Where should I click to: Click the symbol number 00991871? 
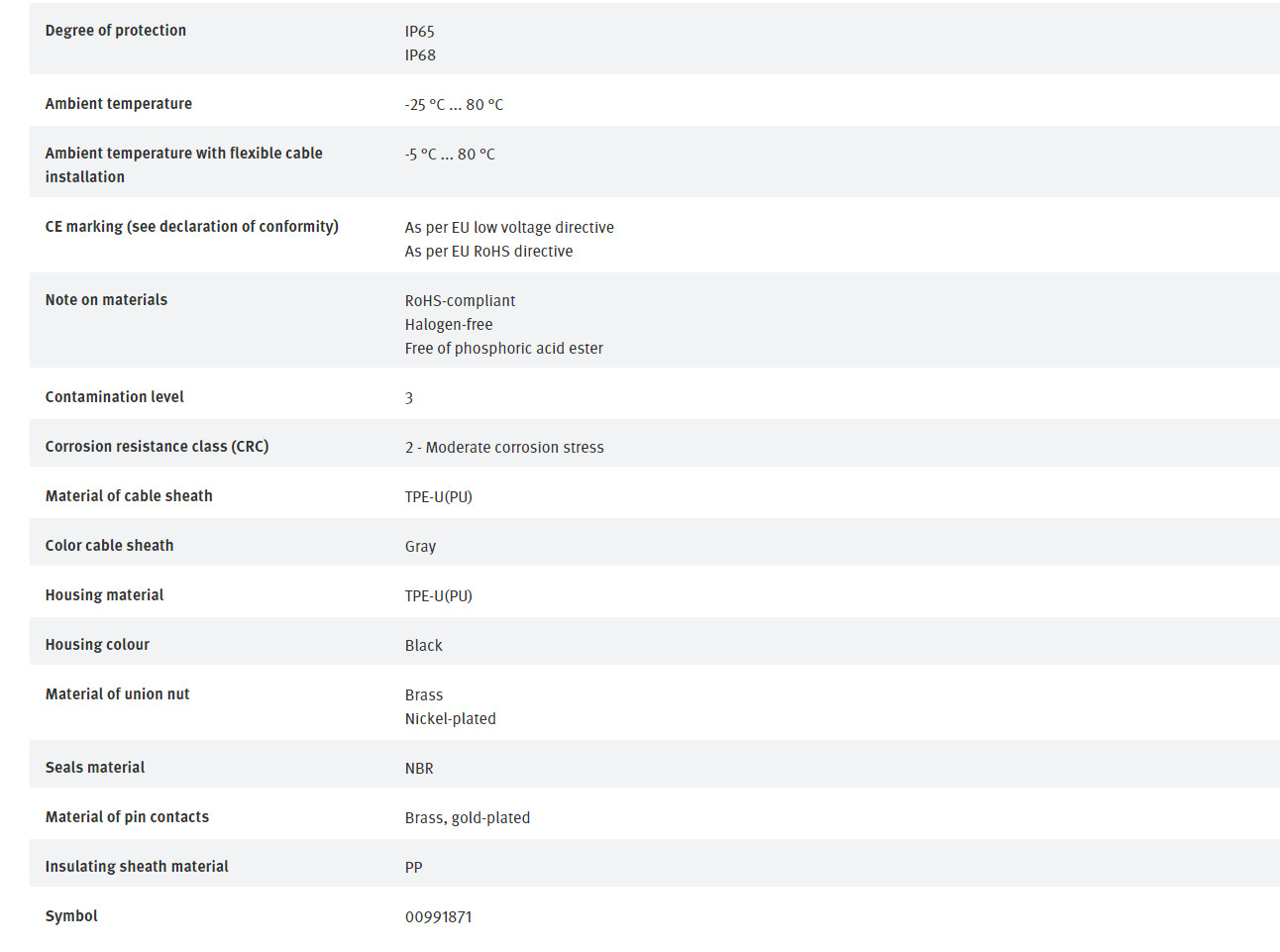coord(438,917)
